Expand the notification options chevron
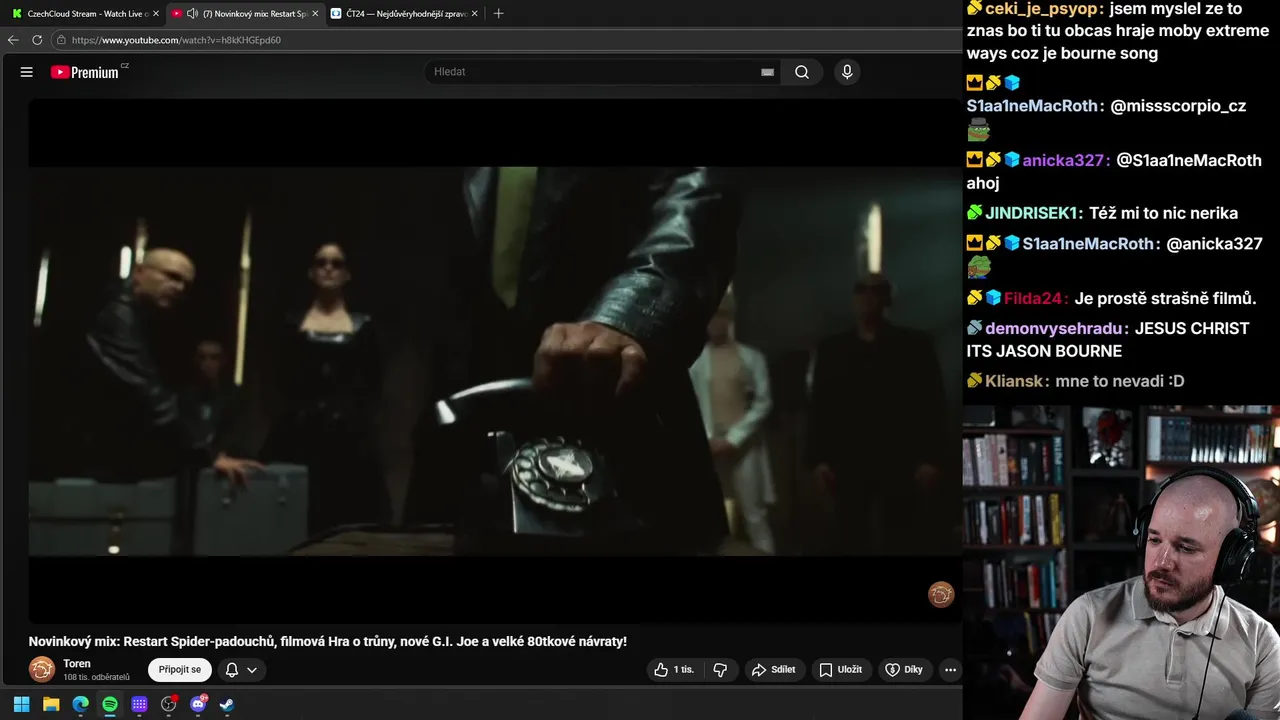The width and height of the screenshot is (1280, 720). tap(252, 670)
